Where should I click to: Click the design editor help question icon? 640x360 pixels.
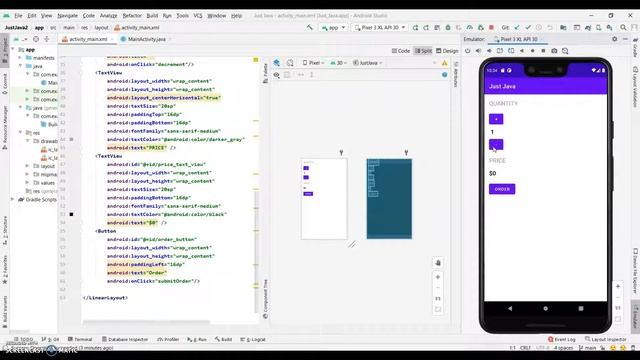click(444, 75)
